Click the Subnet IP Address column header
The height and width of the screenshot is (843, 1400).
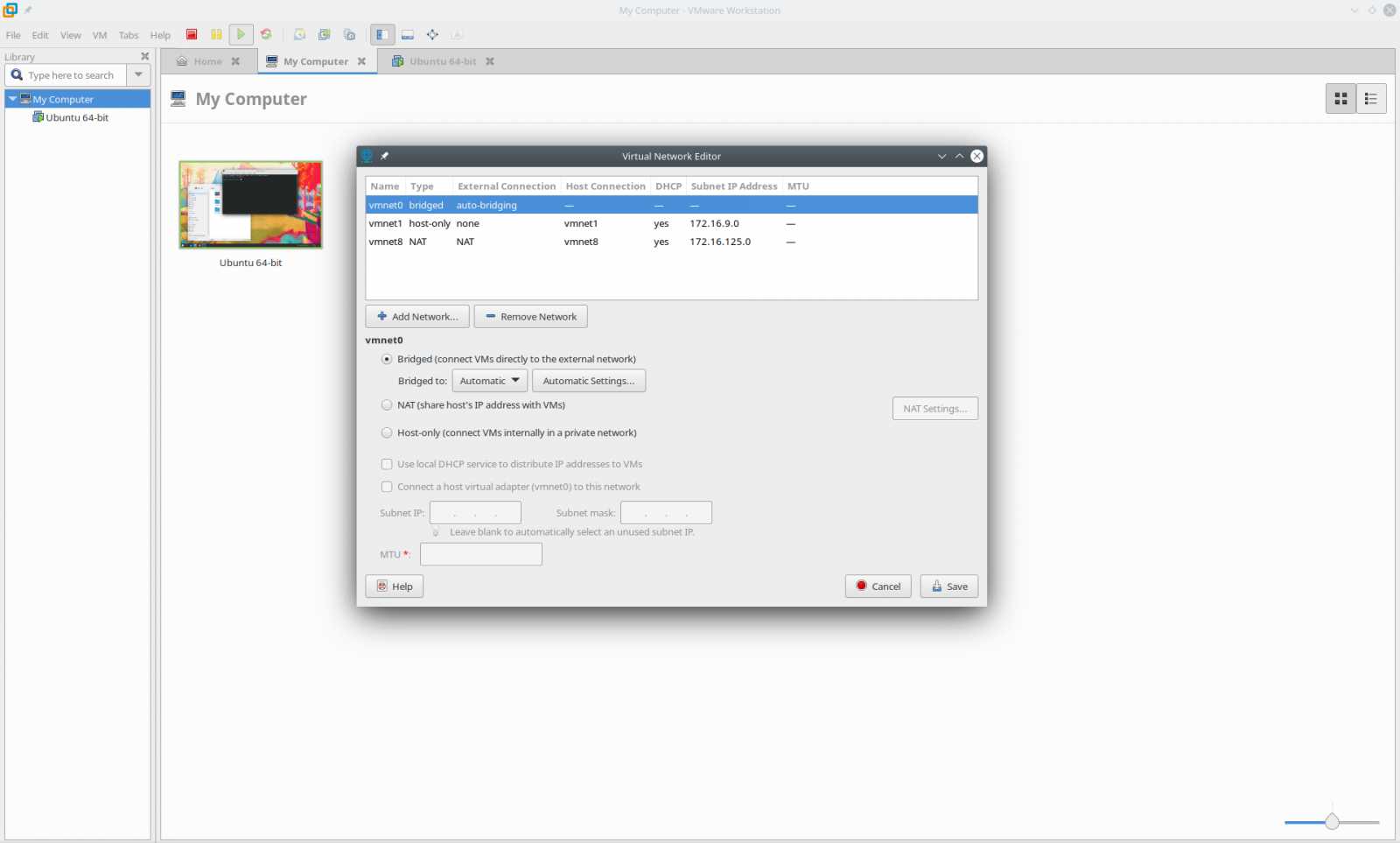pos(733,186)
